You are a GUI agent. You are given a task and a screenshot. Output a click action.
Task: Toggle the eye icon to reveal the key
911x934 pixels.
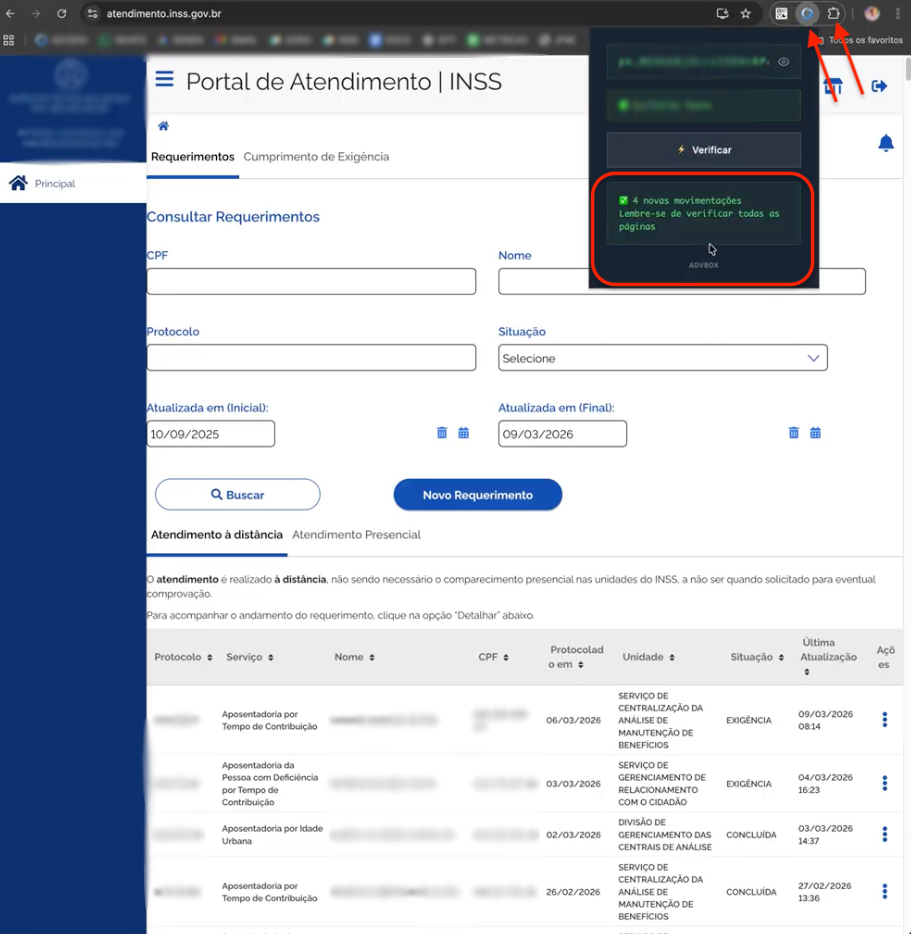[x=784, y=62]
